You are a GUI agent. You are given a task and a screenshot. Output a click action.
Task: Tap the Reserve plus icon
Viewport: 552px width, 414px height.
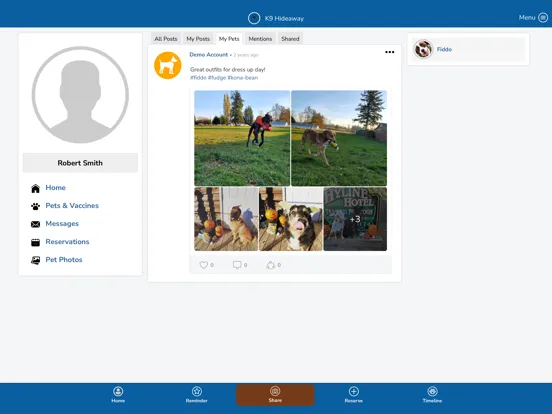353,391
